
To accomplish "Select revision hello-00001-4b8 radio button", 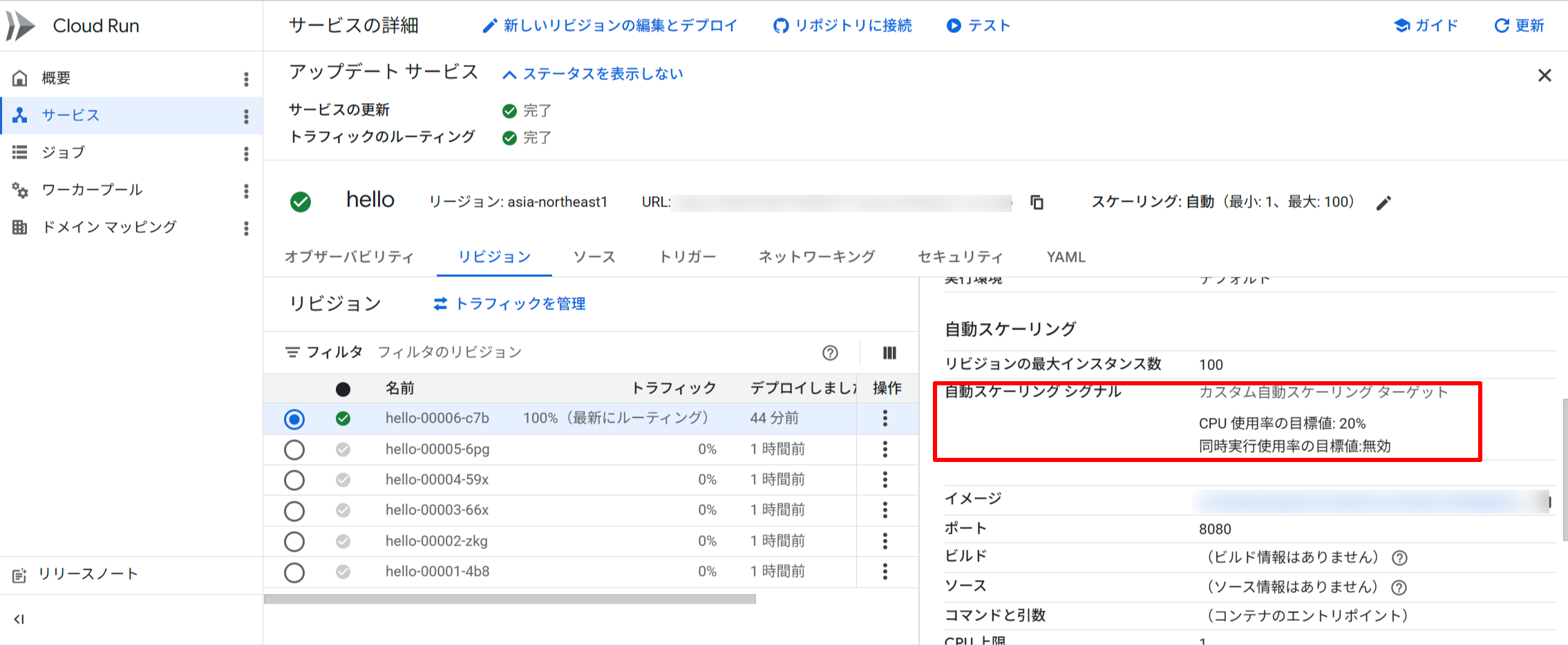I will (x=294, y=572).
